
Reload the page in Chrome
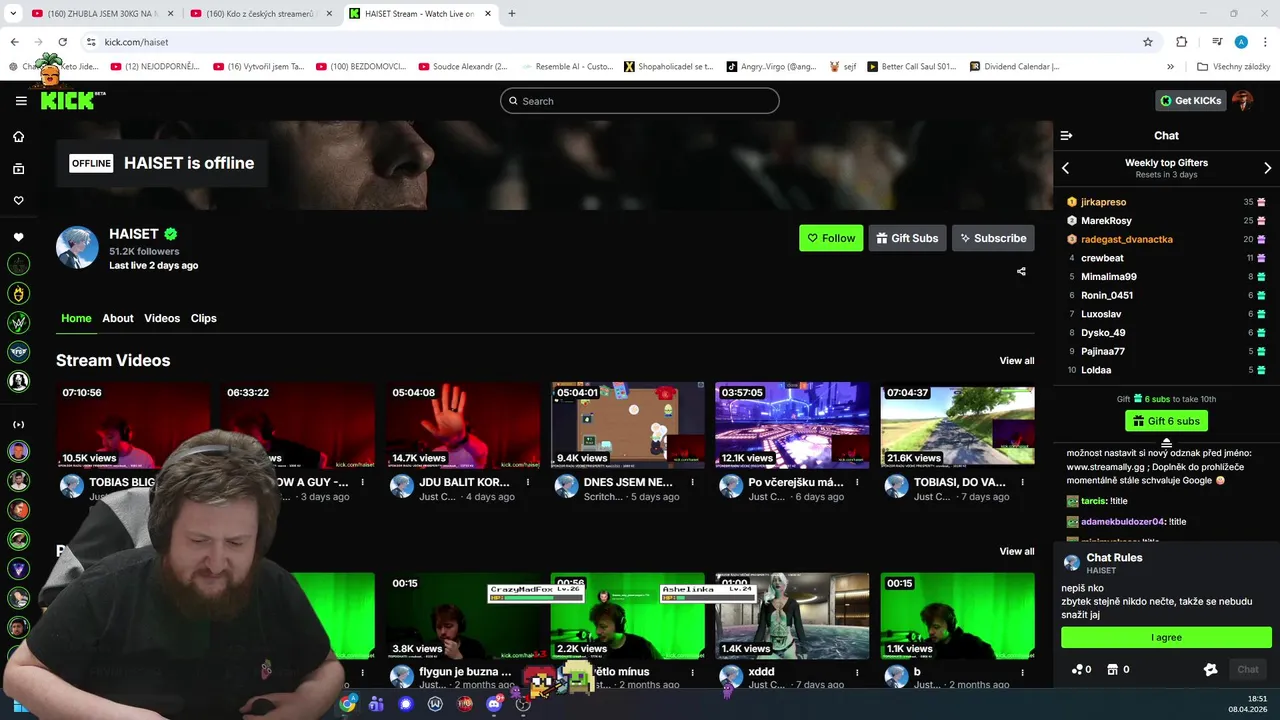pyautogui.click(x=62, y=42)
